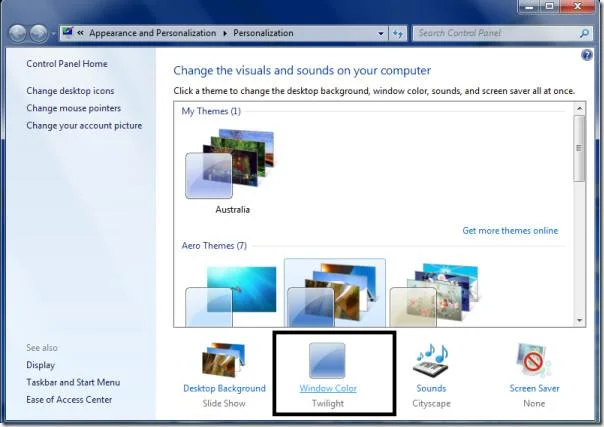Click the themes list scrollbar thumb
This screenshot has width=604, height=427.
579,148
